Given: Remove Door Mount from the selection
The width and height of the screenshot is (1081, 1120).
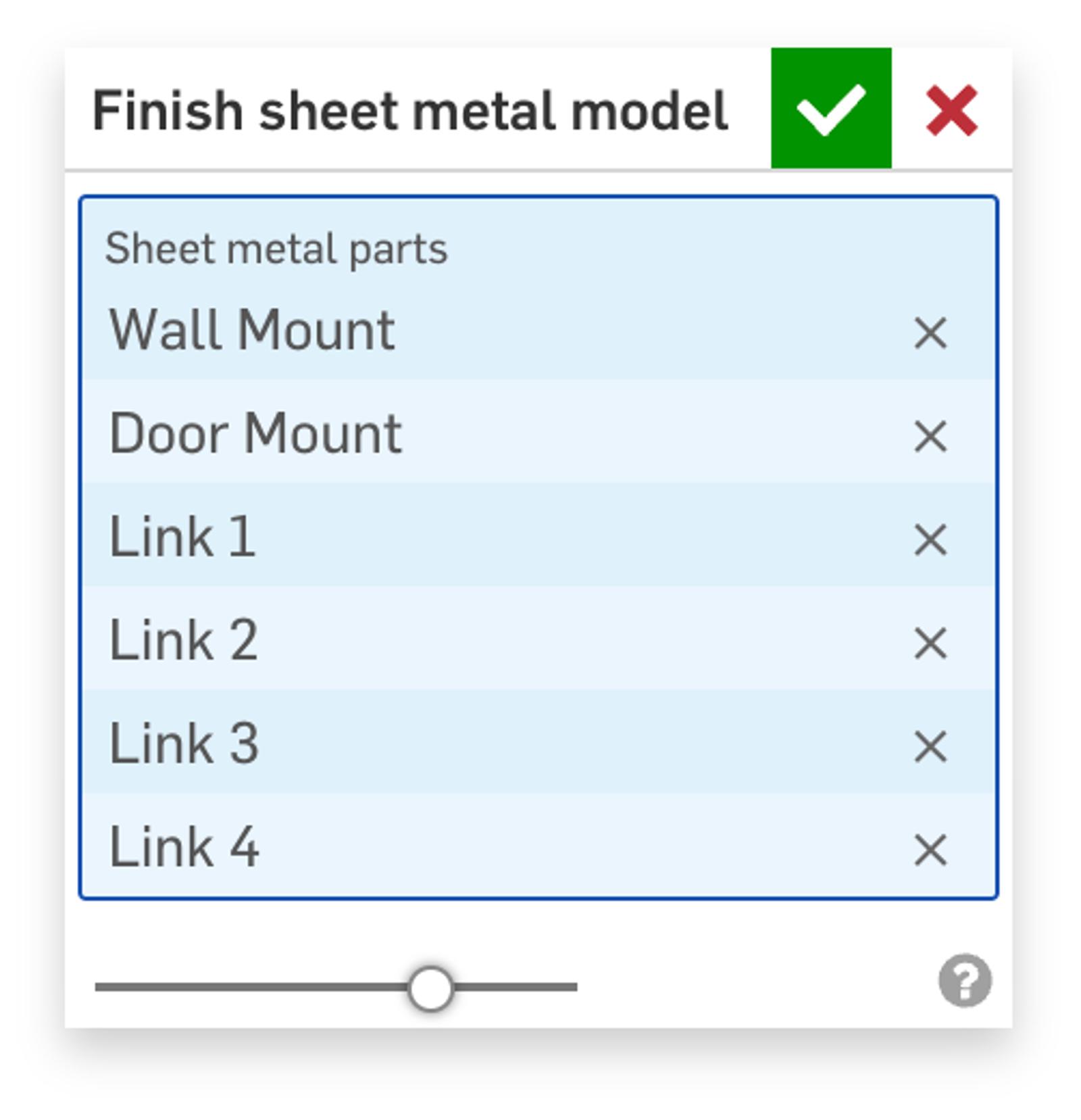Looking at the screenshot, I should tap(930, 436).
